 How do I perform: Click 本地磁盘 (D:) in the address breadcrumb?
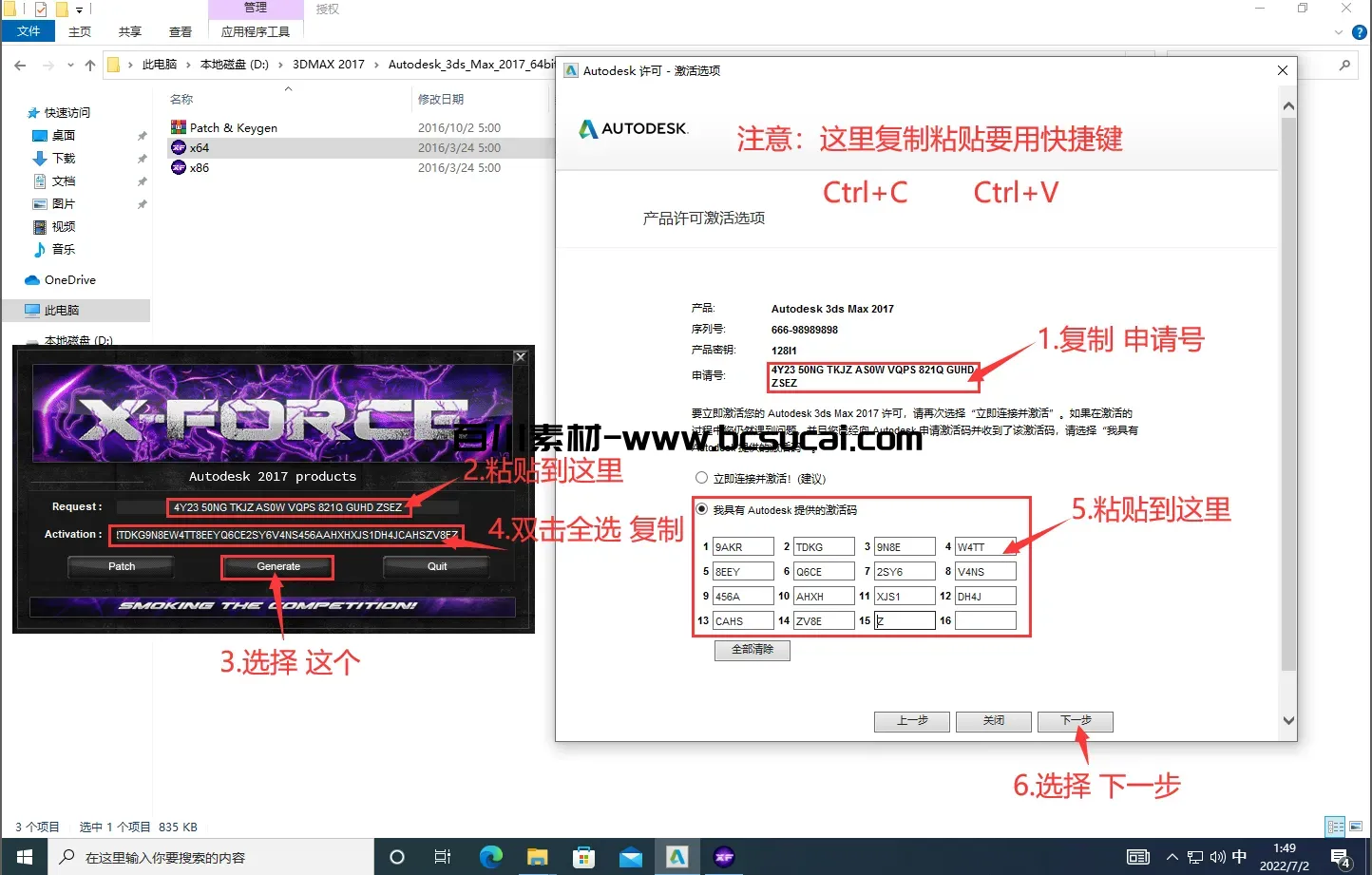pyautogui.click(x=234, y=65)
